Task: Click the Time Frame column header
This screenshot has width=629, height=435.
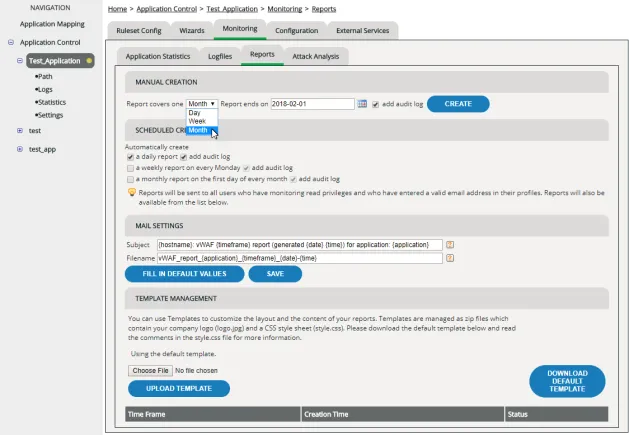Action: [213, 414]
